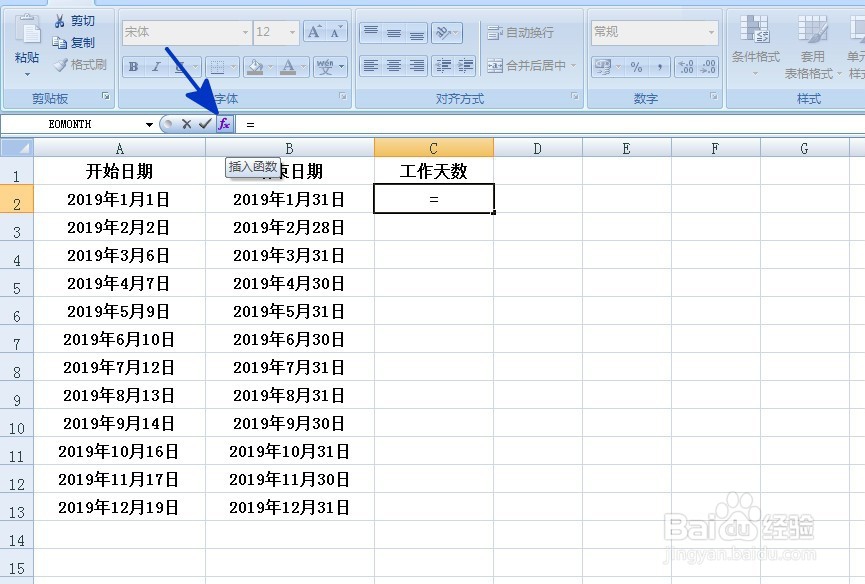Click the Font Color icon
This screenshot has width=865, height=584.
tap(288, 65)
